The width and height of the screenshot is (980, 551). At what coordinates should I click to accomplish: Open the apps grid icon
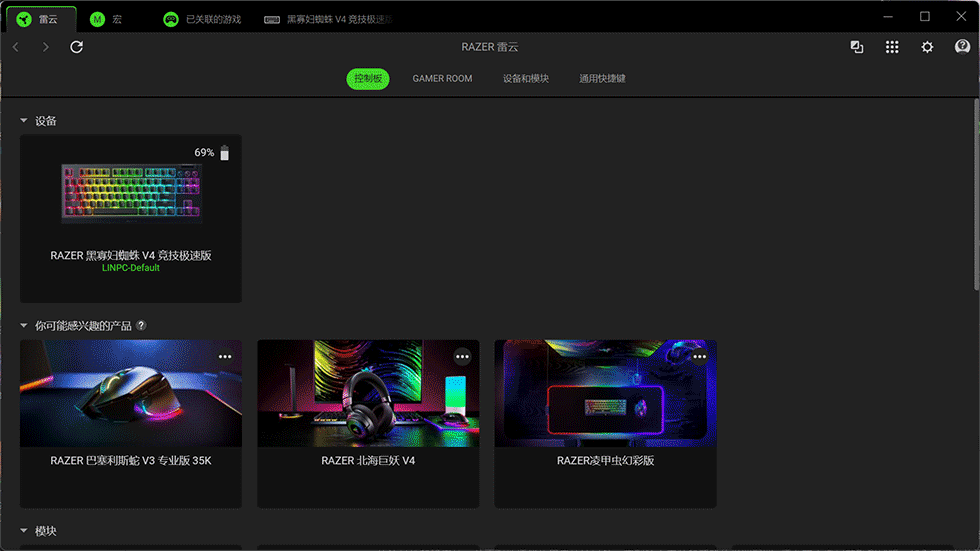(892, 47)
